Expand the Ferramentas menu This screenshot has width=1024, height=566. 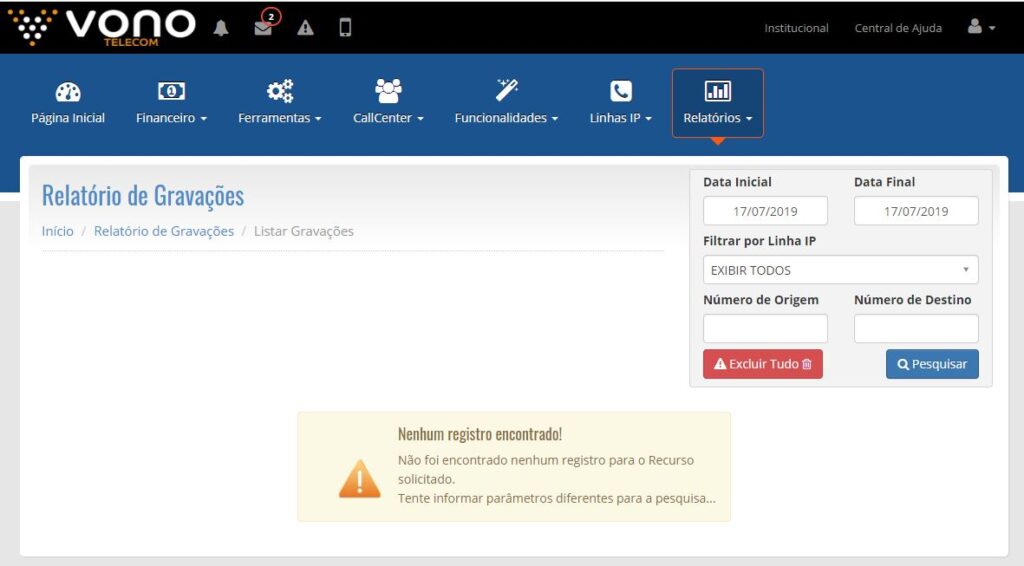coord(280,104)
